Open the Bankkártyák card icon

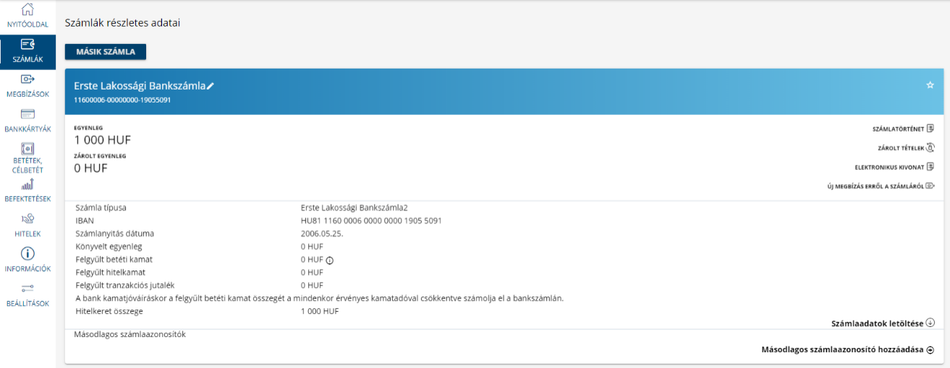[27, 114]
